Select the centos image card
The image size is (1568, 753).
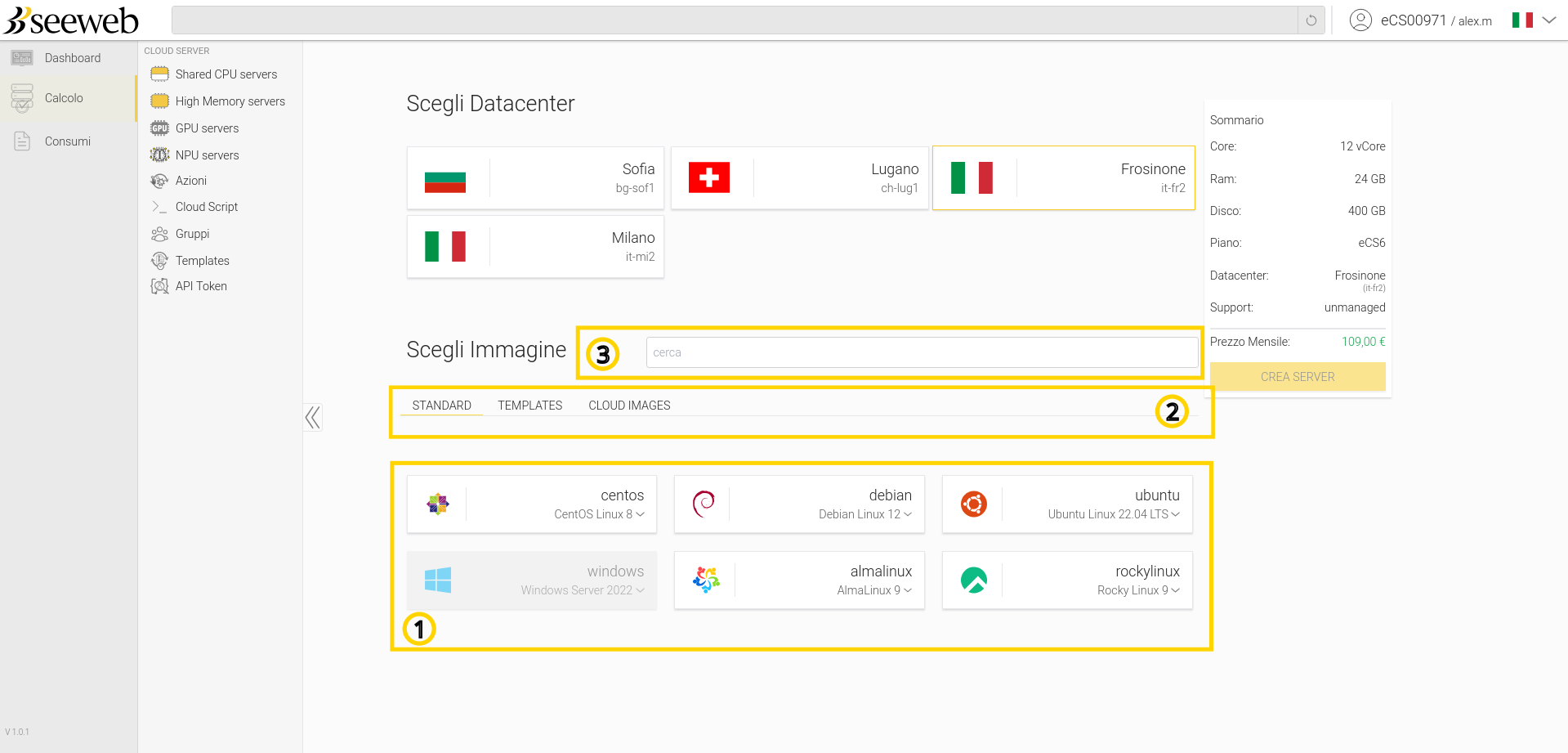(x=532, y=504)
